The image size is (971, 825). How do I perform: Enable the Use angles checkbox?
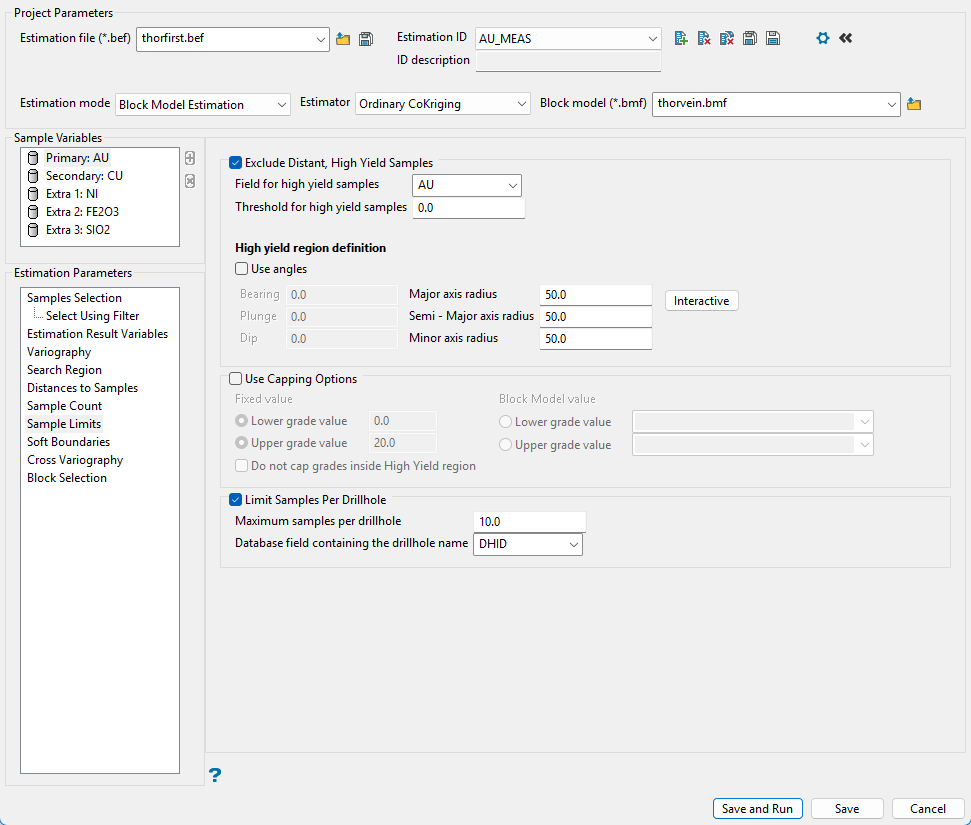tap(241, 269)
